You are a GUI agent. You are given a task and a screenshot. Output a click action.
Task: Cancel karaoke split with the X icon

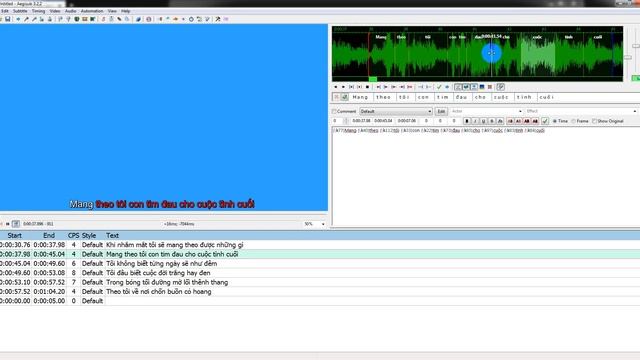pyautogui.click(x=336, y=97)
